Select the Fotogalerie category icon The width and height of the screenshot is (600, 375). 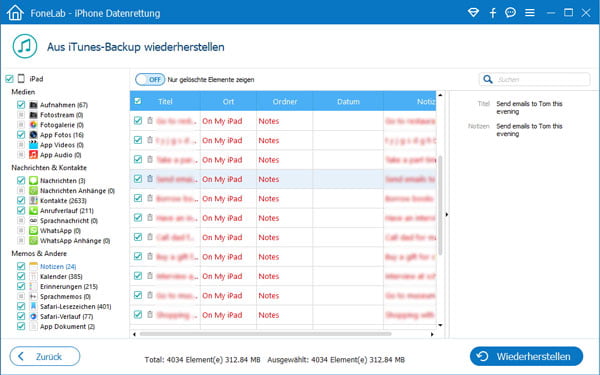[x=33, y=125]
